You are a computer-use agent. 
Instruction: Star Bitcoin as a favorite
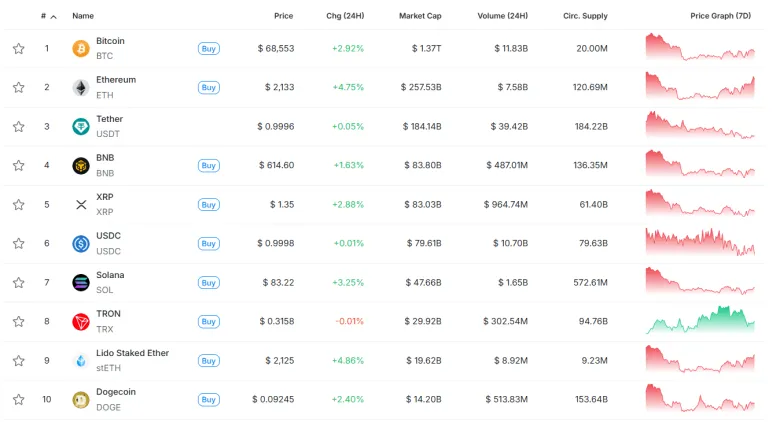click(18, 48)
